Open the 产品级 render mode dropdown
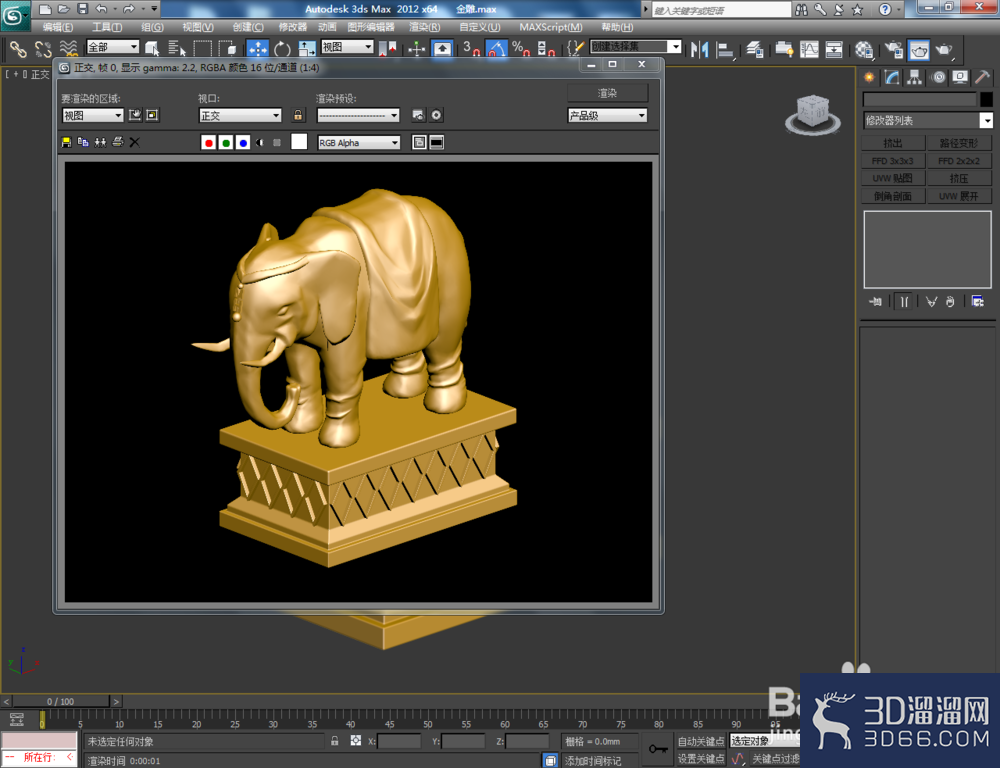Viewport: 1000px width, 768px height. [x=607, y=115]
